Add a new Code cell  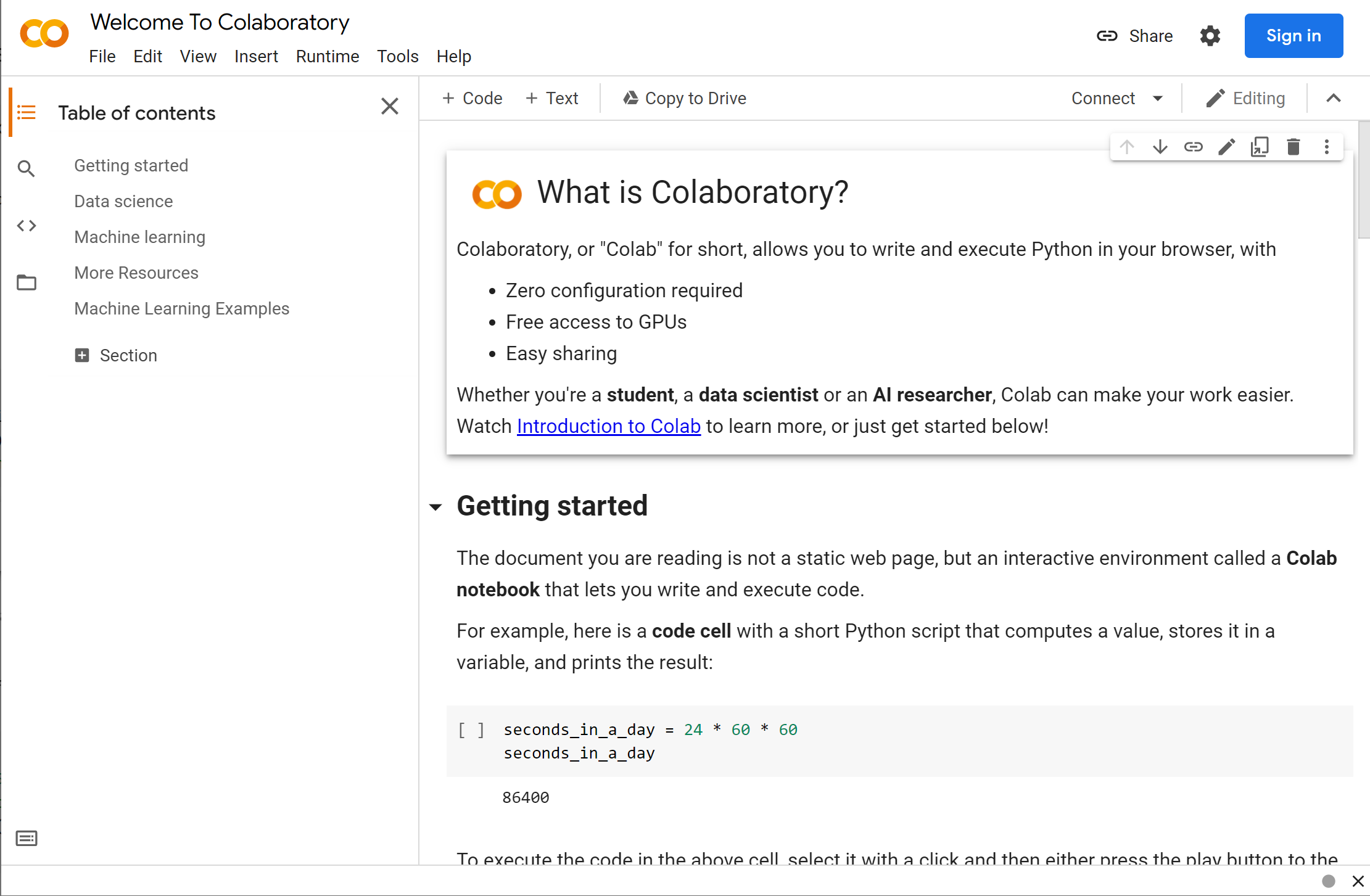tap(472, 98)
